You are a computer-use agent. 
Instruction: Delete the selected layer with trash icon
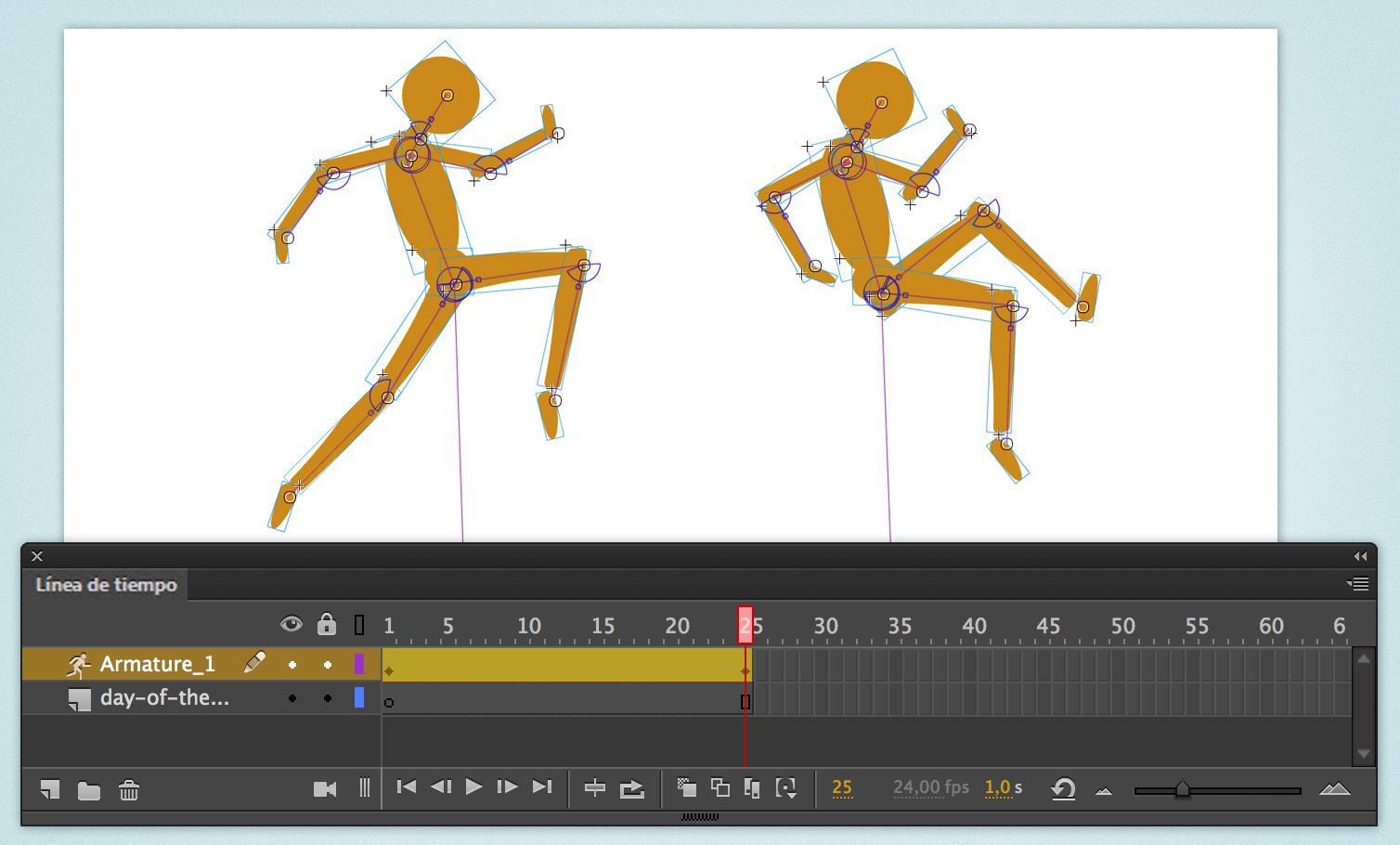point(129,790)
